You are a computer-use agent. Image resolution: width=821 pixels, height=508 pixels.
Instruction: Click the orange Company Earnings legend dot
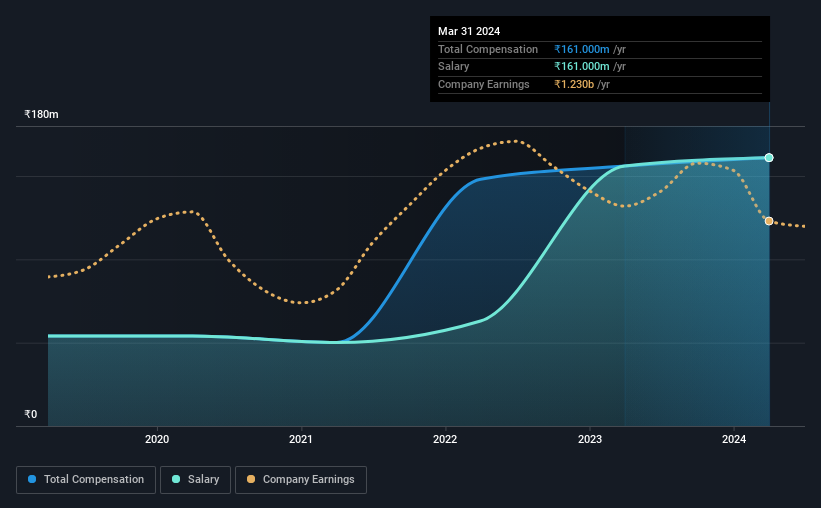(251, 479)
